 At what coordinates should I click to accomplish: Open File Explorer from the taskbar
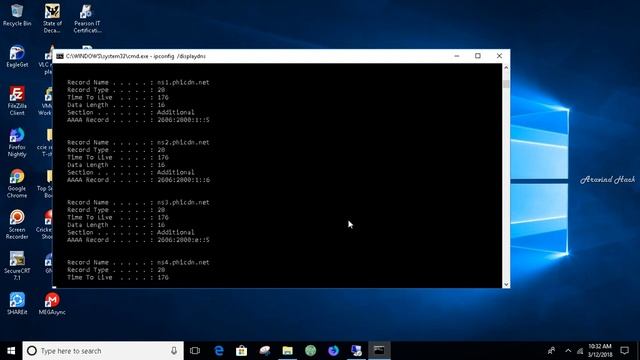pyautogui.click(x=288, y=351)
